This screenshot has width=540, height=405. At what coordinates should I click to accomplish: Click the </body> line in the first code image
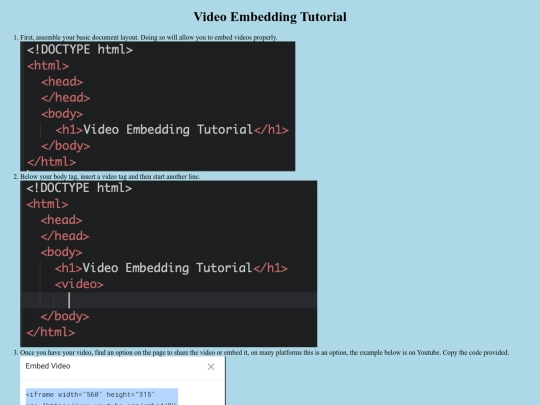pyautogui.click(x=65, y=146)
